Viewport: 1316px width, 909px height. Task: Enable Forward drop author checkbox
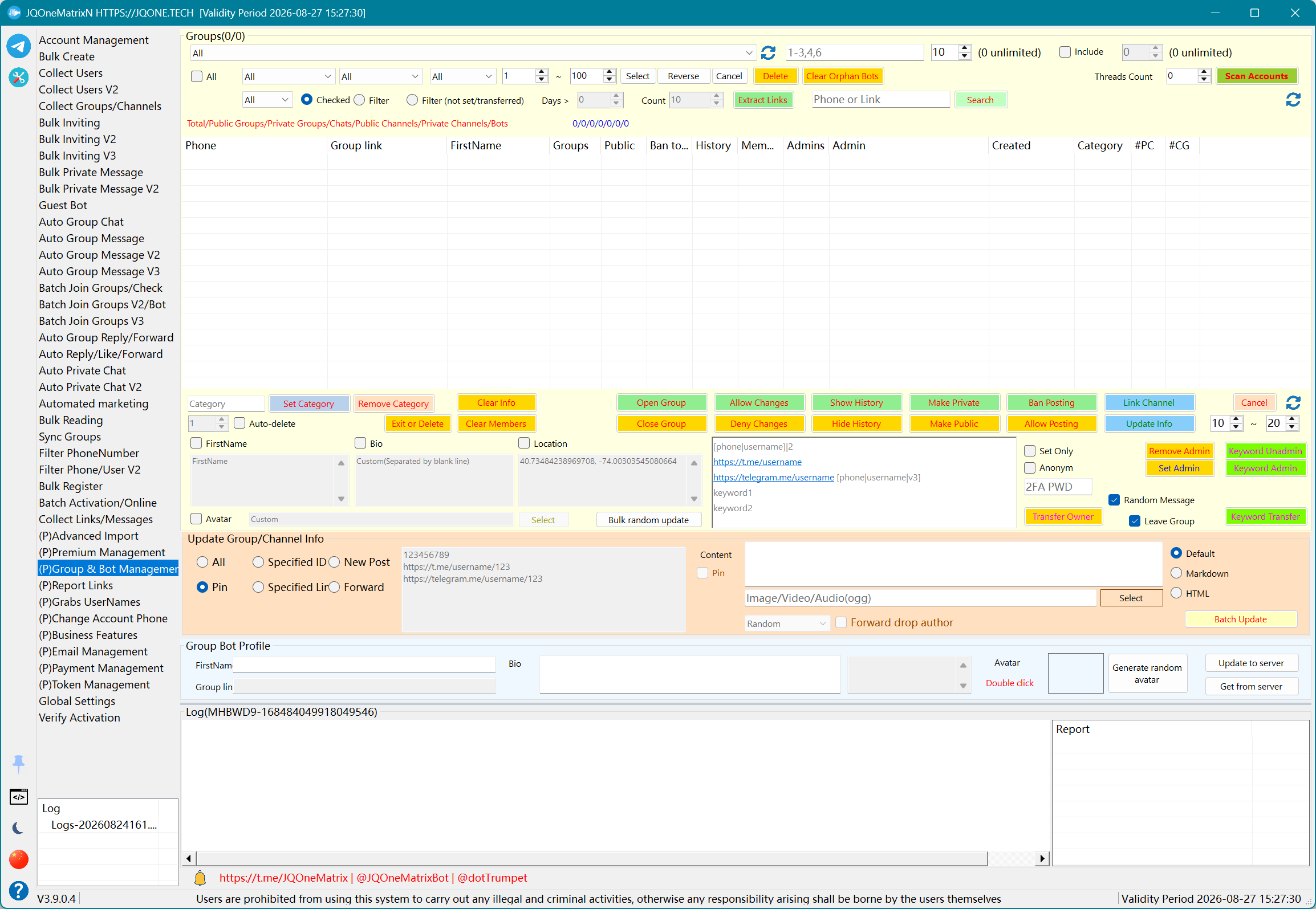841,622
